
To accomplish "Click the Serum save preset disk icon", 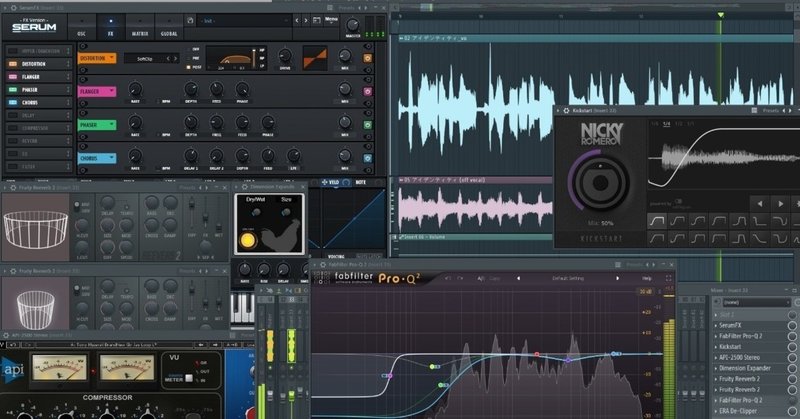I will [x=190, y=20].
